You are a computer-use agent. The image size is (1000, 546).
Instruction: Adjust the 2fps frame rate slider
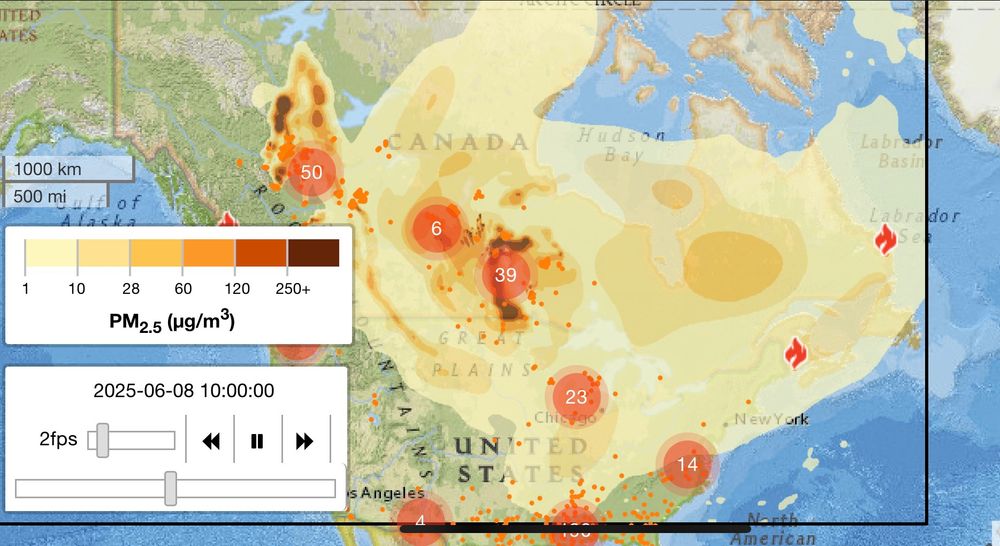[x=131, y=440]
